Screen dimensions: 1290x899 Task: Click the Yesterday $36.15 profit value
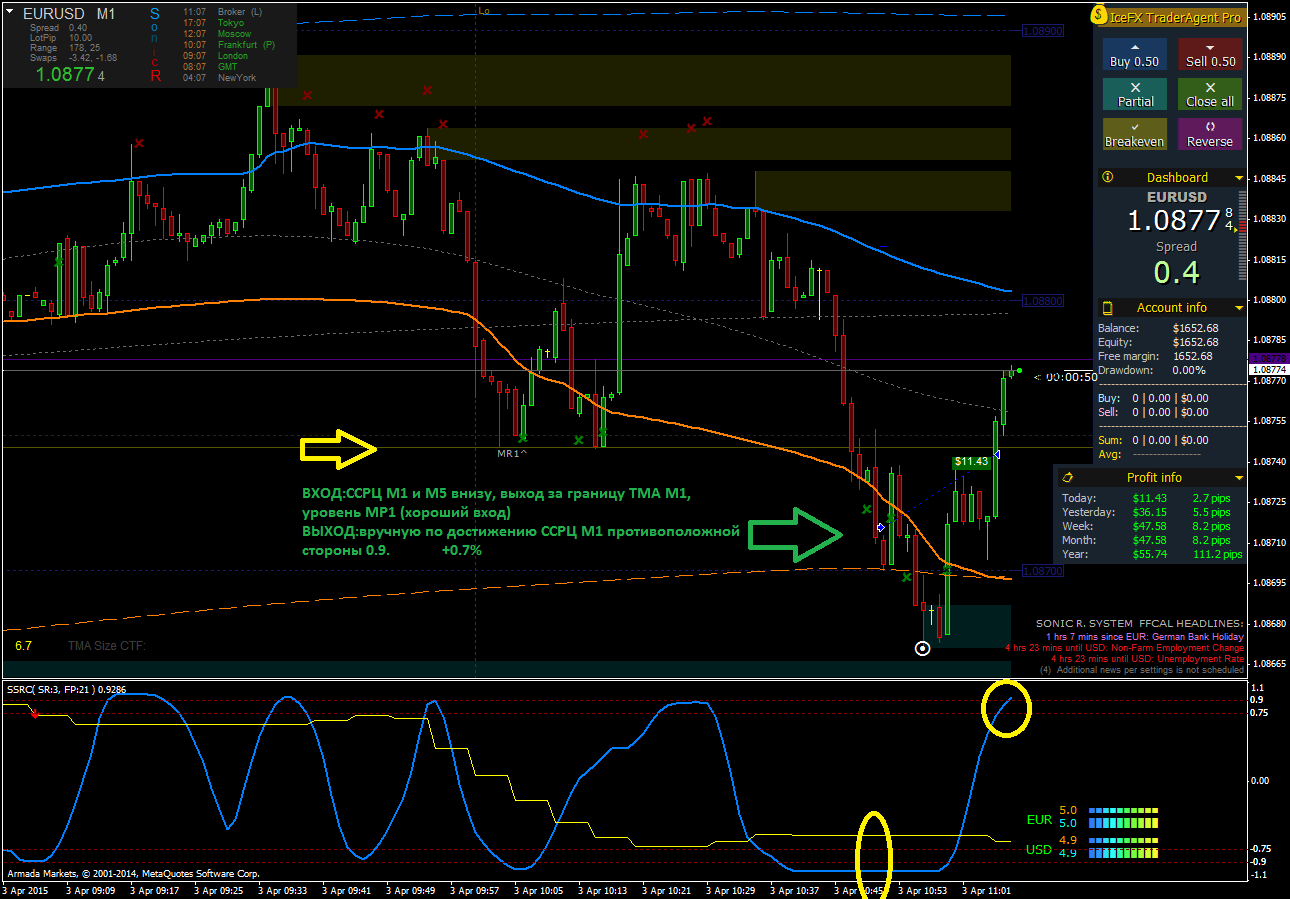1149,512
